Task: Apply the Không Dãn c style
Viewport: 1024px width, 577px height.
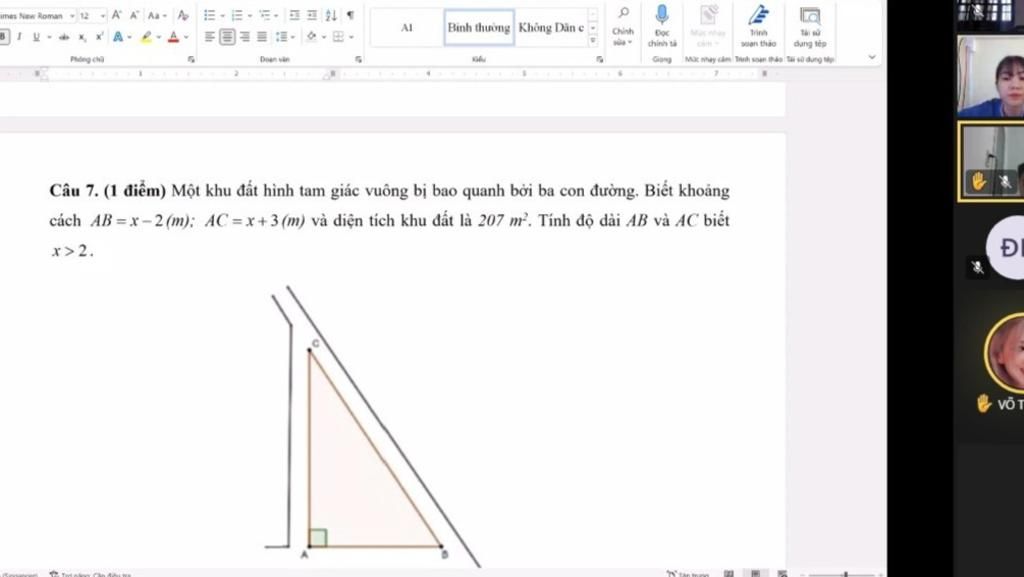Action: (x=551, y=27)
